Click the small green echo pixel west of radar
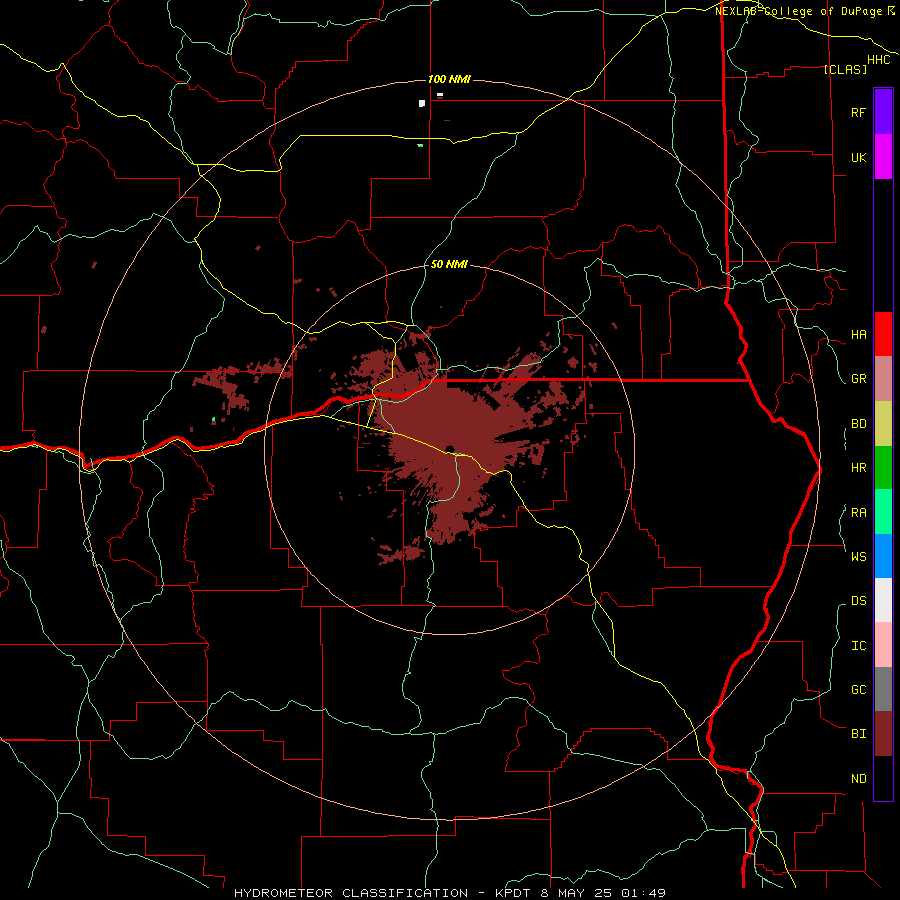The image size is (900, 900). click(214, 420)
